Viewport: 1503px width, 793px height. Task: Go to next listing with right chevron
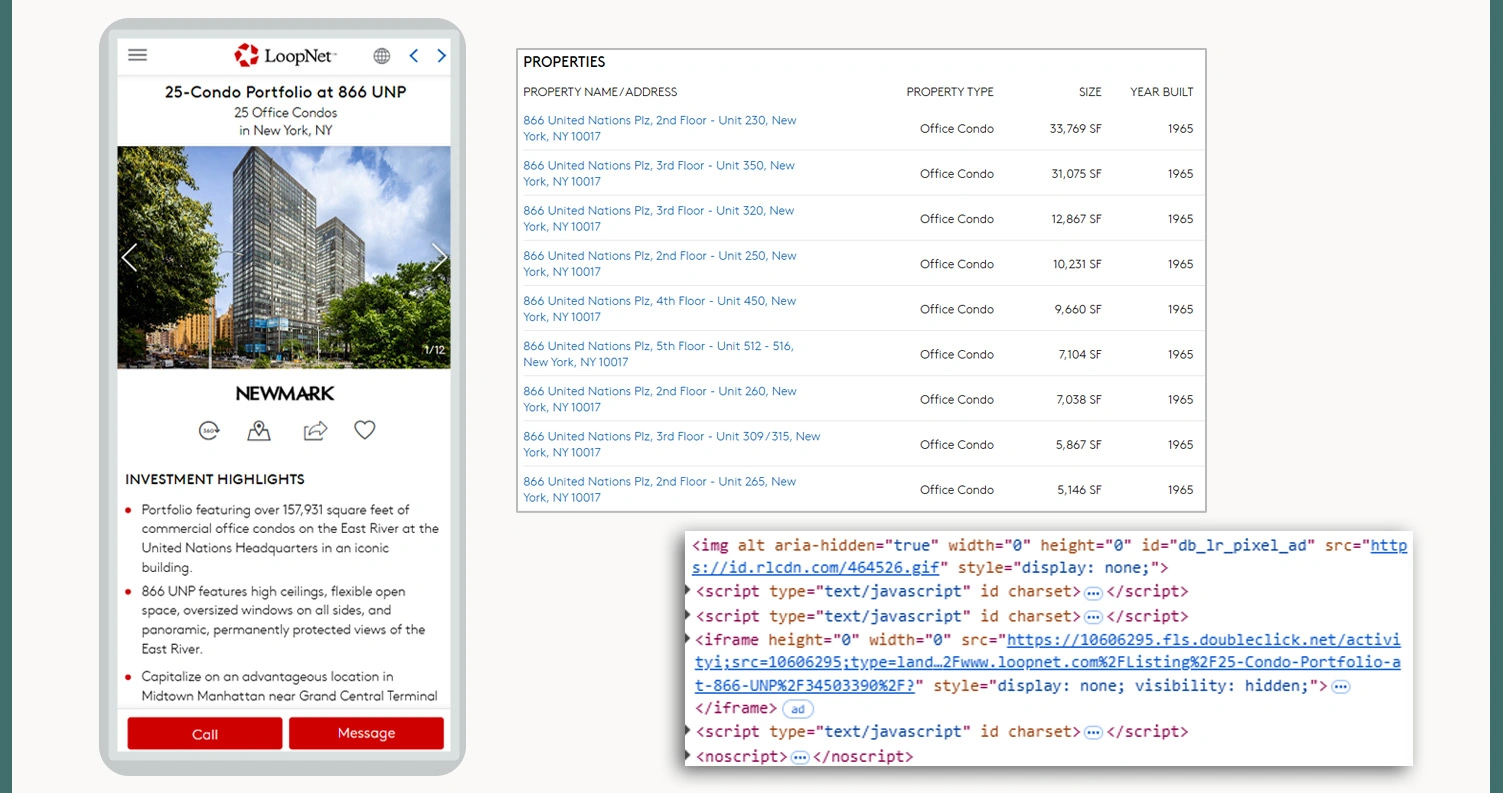click(441, 56)
